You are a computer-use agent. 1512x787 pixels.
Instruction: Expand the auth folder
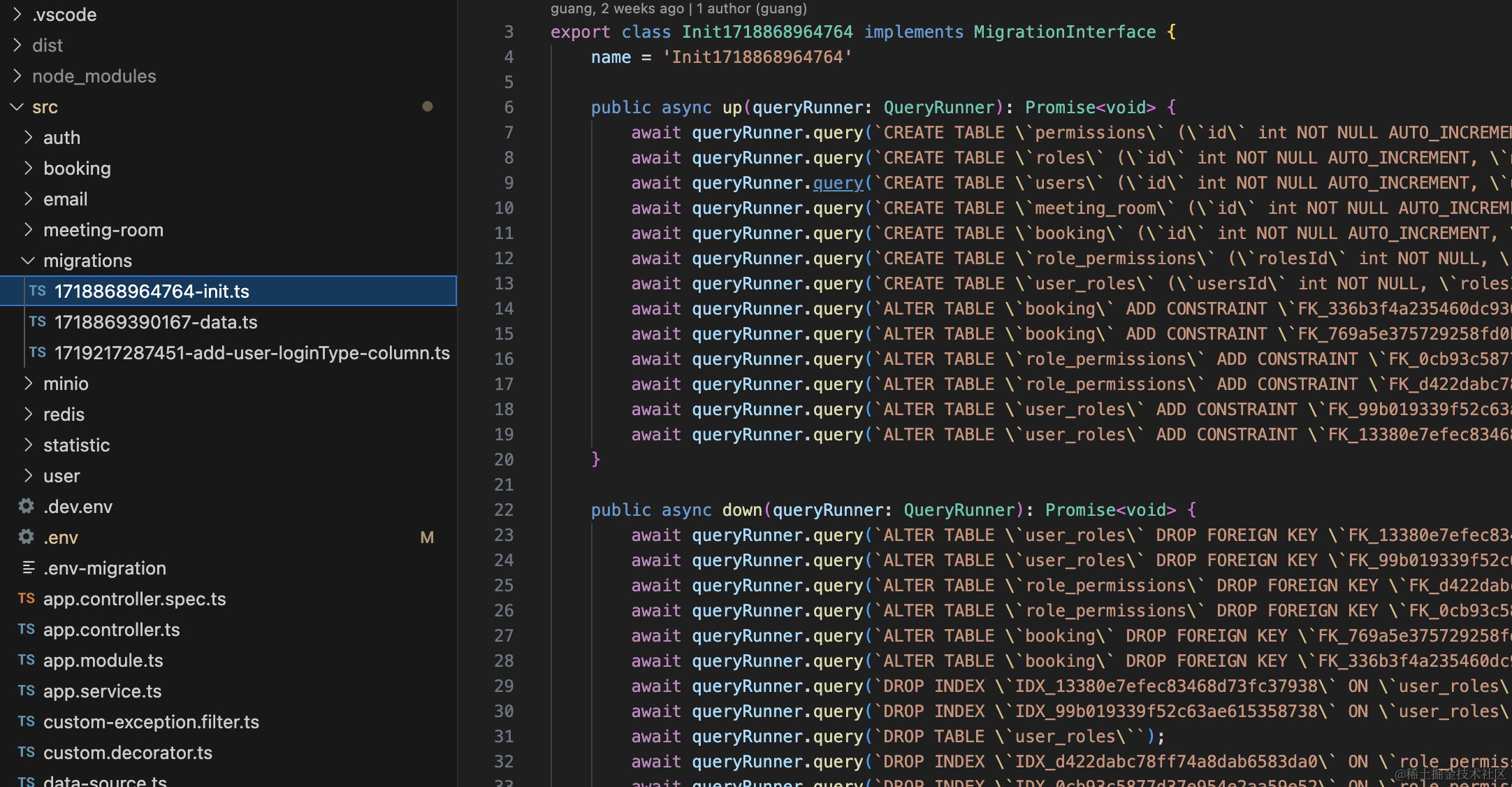(28, 137)
